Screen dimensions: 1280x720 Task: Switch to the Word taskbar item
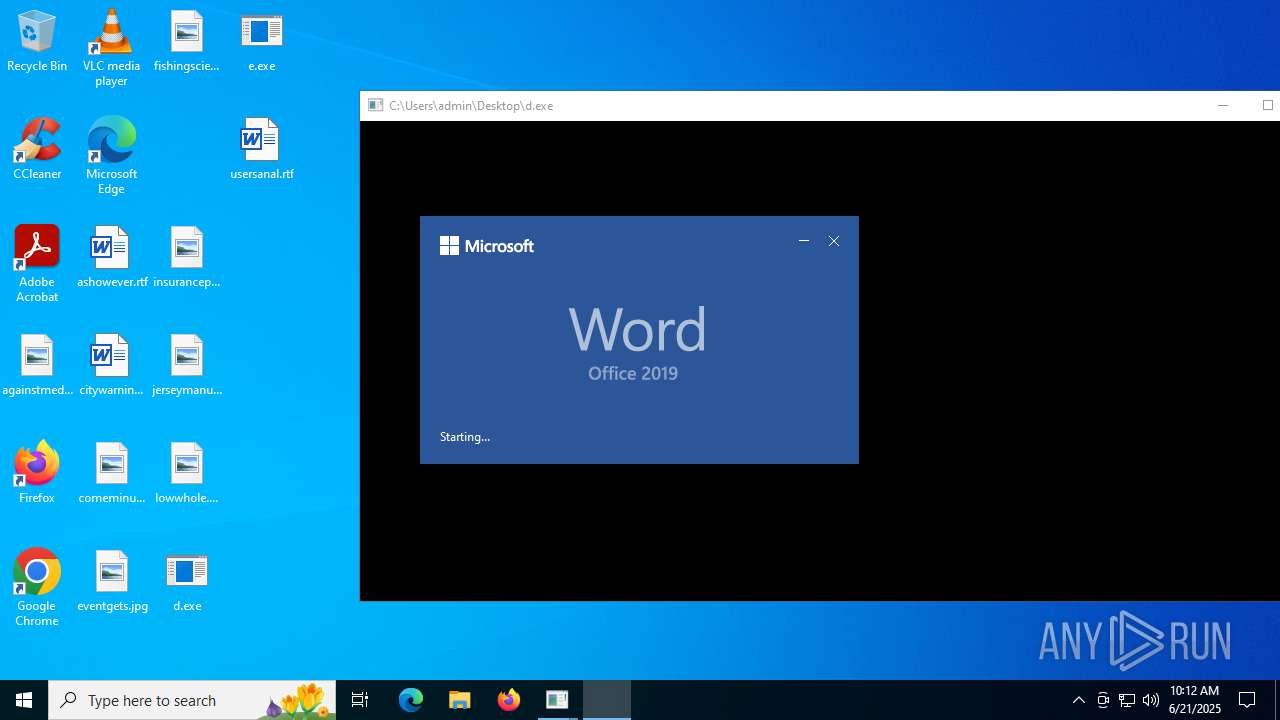(x=607, y=700)
